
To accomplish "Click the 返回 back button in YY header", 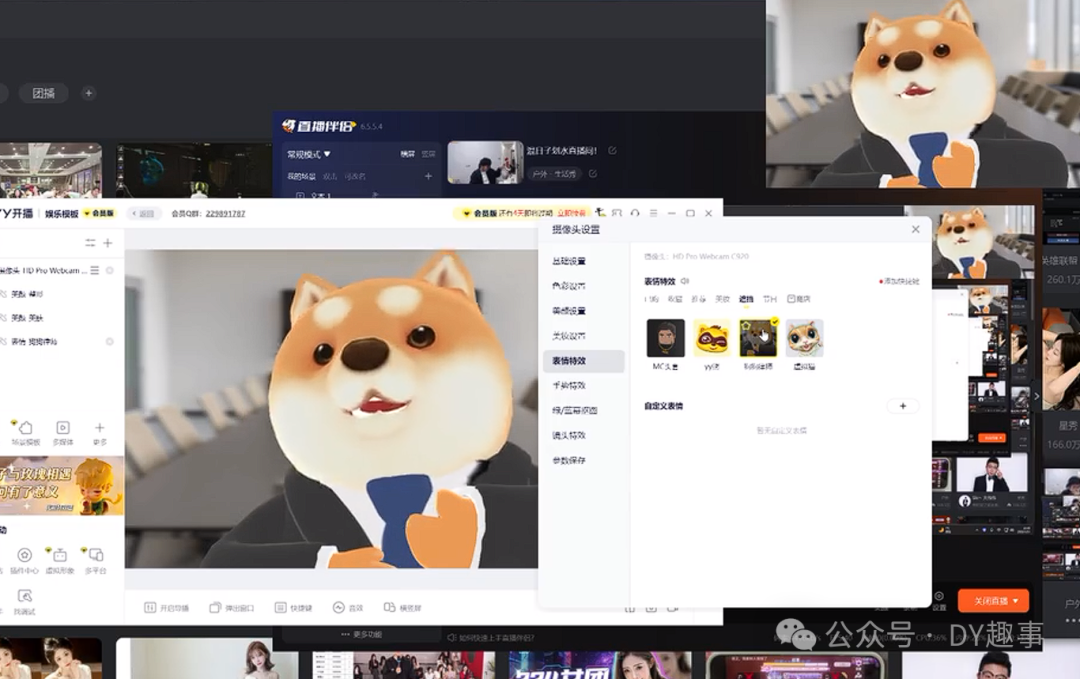I will tap(143, 213).
